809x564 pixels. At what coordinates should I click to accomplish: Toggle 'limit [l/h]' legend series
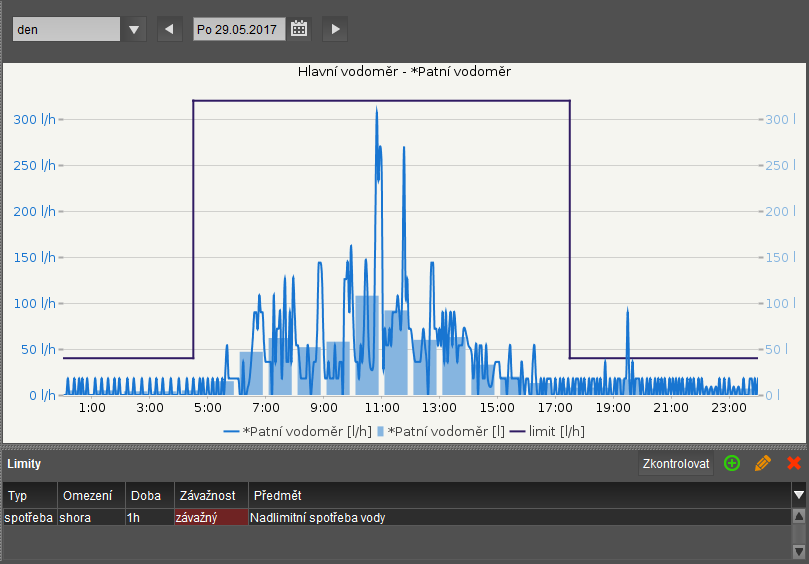coord(547,431)
